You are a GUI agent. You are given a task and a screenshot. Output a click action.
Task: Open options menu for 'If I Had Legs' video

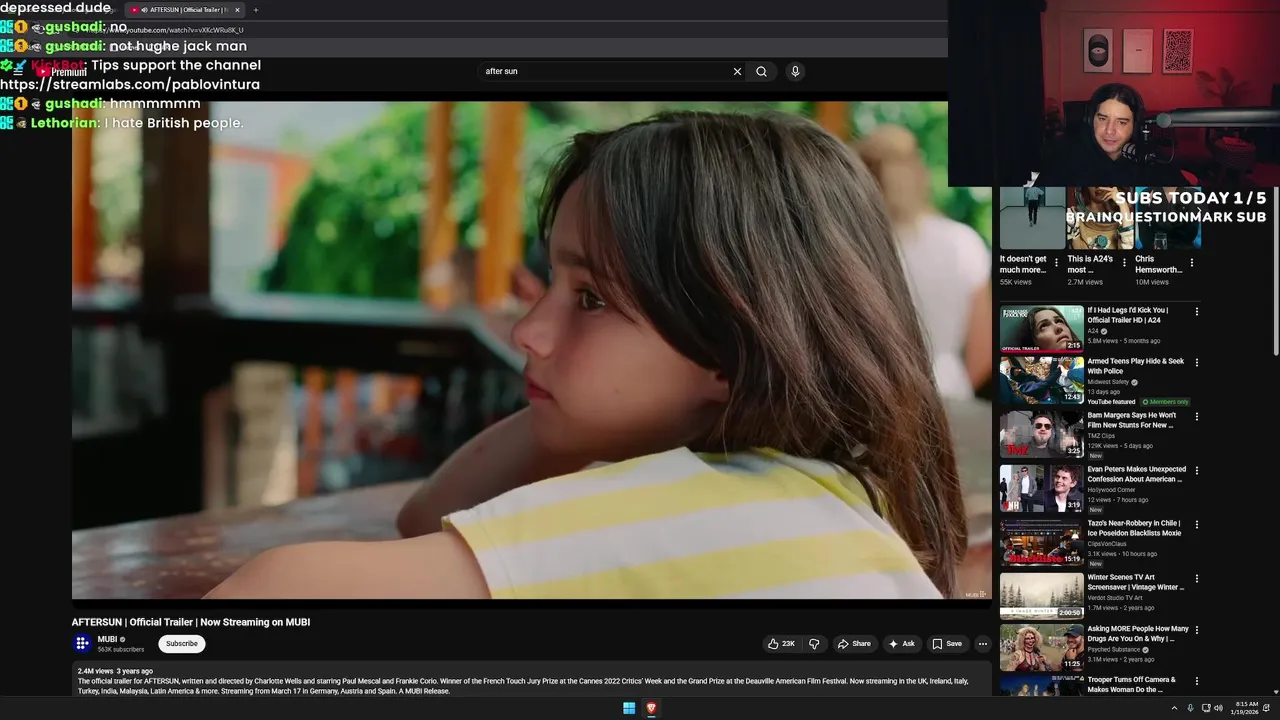coord(1196,312)
